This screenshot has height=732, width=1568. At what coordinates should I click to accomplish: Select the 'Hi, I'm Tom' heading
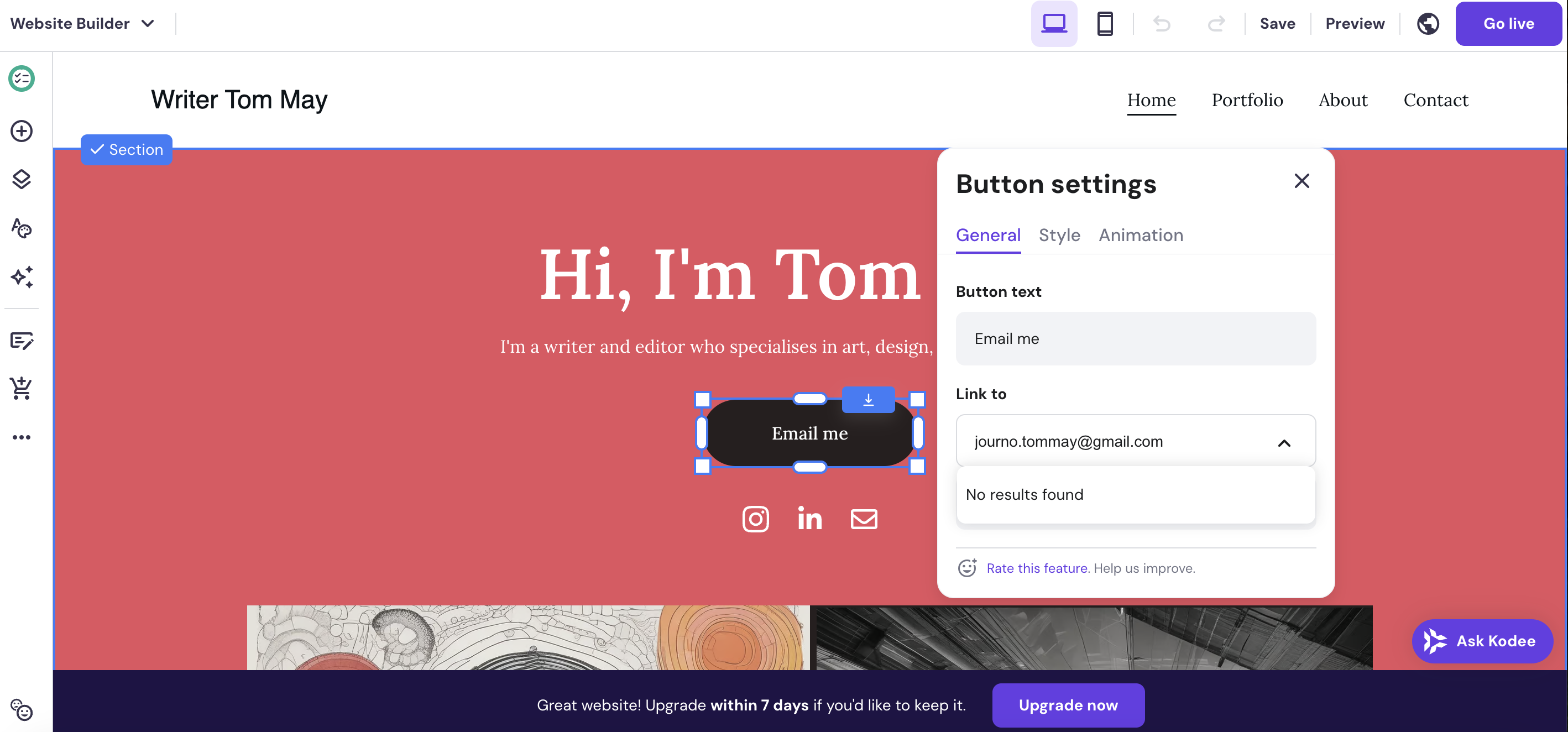pos(730,276)
